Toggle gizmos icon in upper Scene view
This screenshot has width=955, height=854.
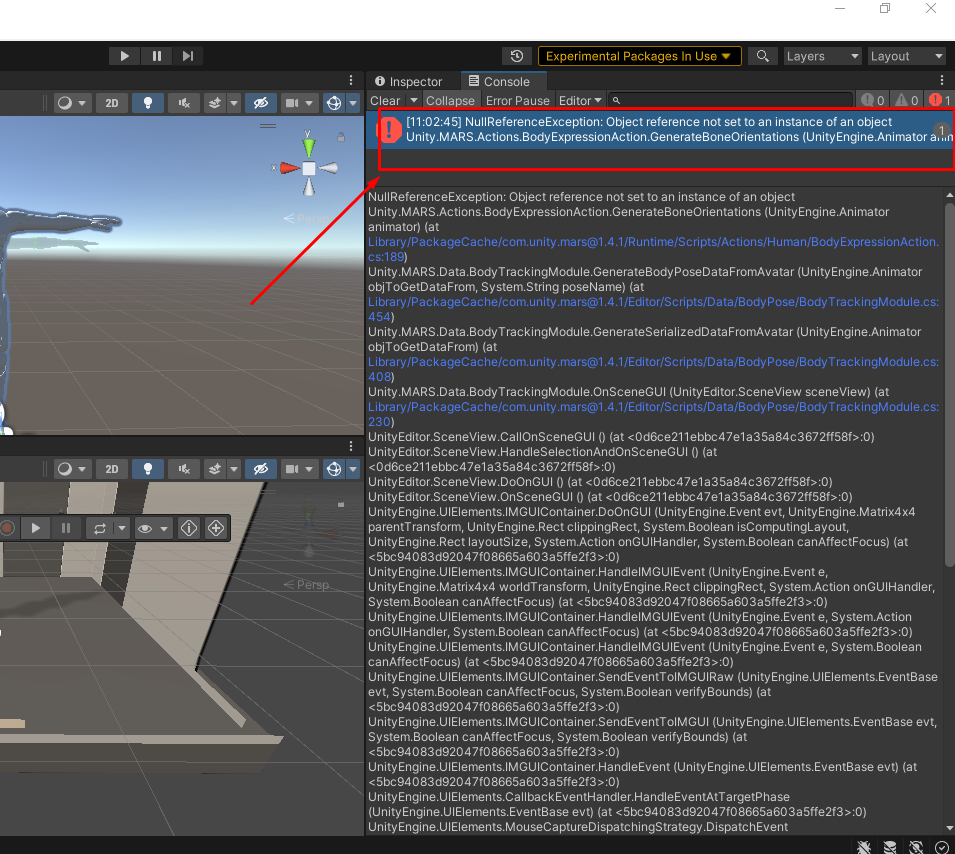(x=334, y=103)
